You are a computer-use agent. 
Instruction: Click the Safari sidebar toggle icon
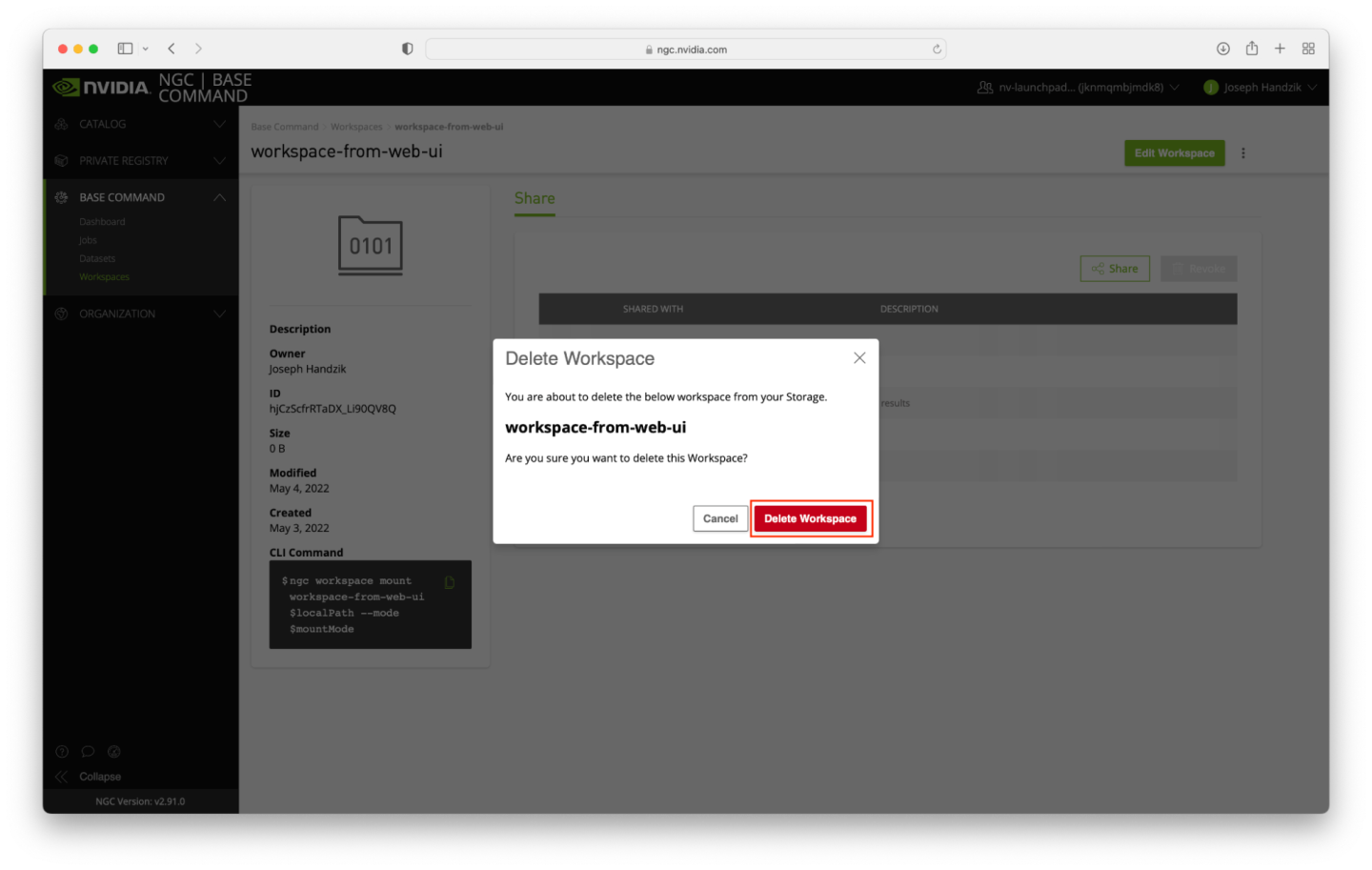tap(125, 49)
